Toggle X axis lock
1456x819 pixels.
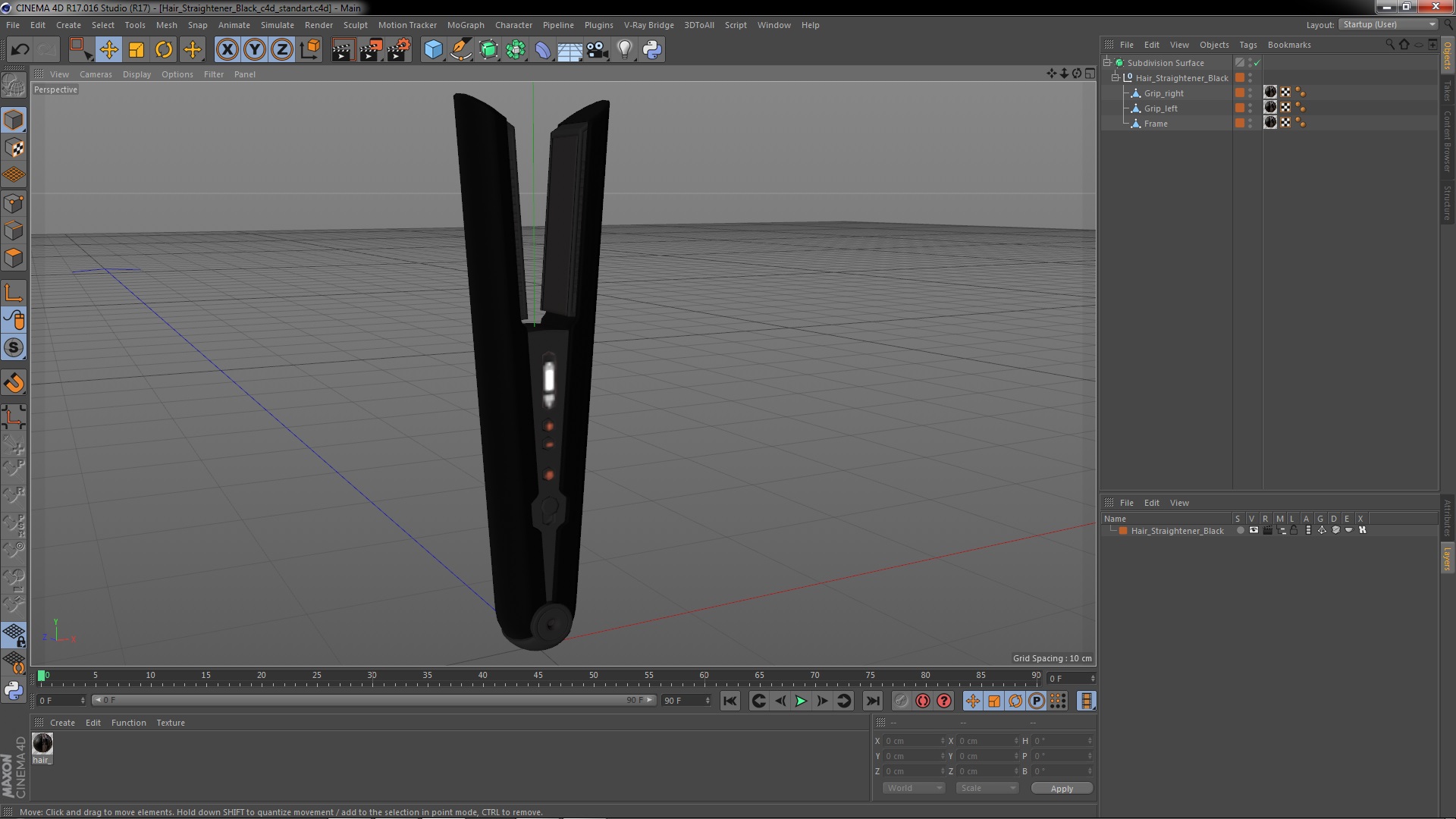(227, 50)
